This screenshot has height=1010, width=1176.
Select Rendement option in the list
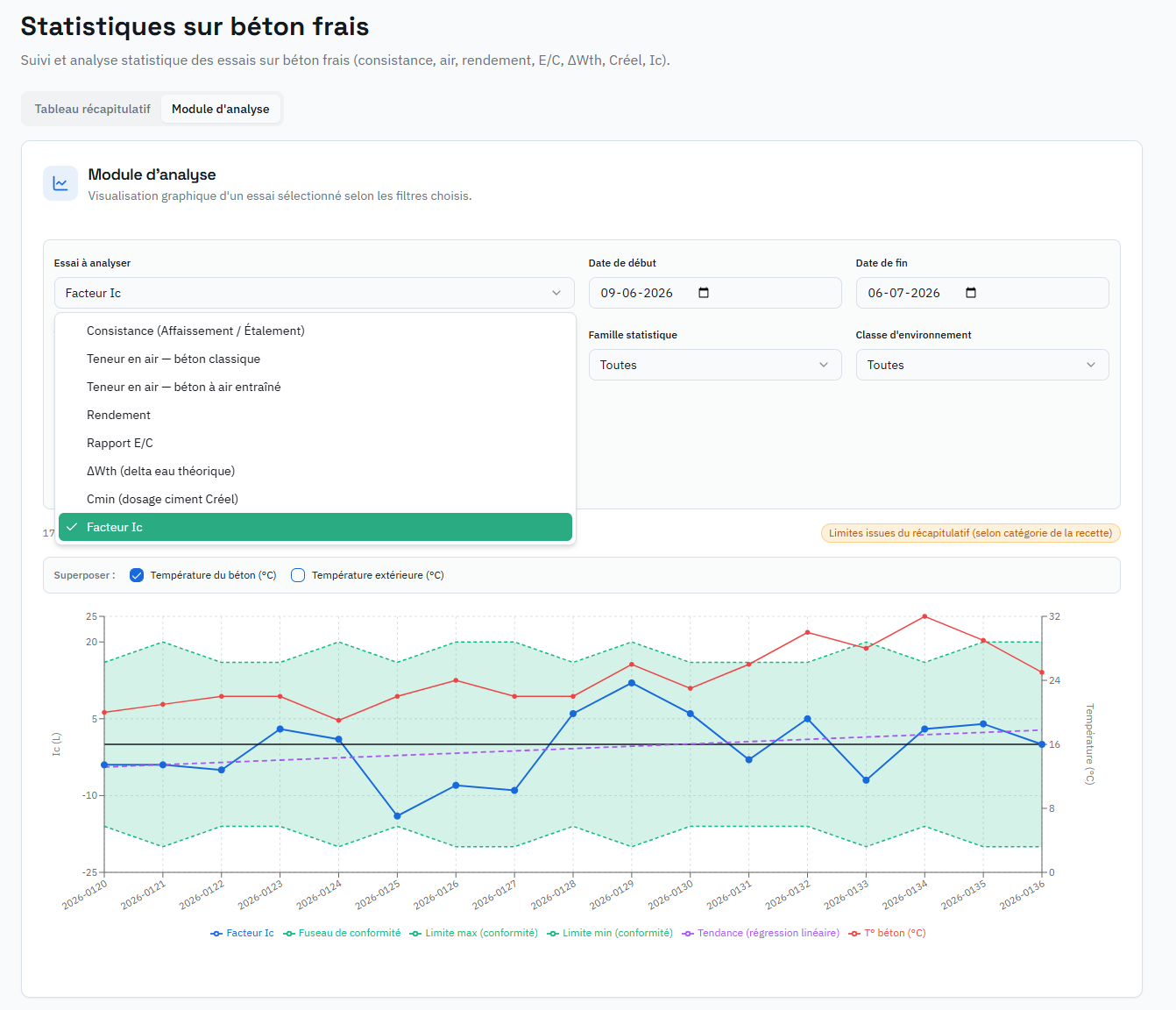315,415
